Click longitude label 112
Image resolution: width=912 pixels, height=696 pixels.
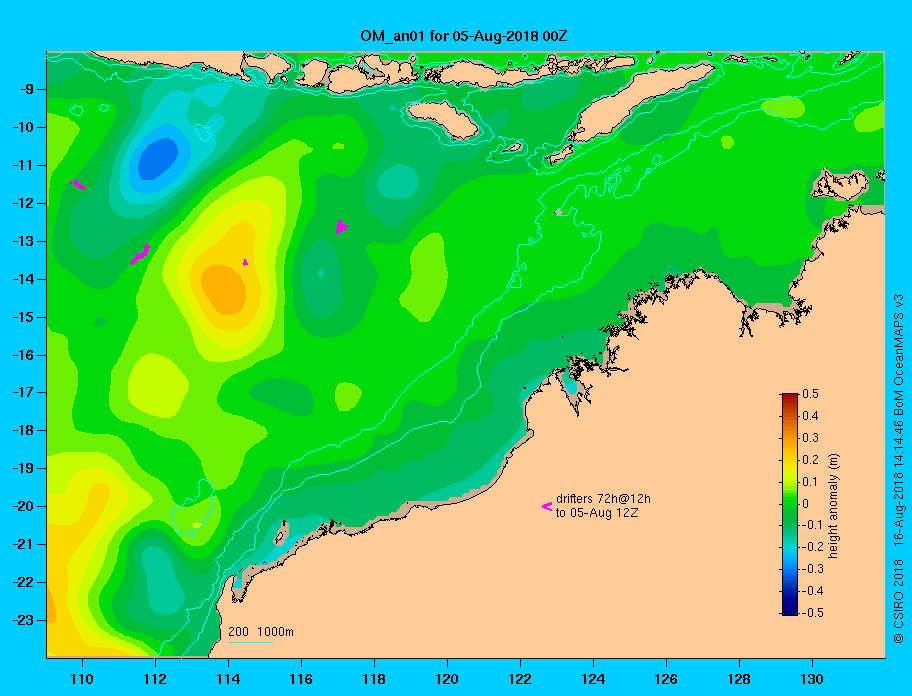tap(155, 679)
